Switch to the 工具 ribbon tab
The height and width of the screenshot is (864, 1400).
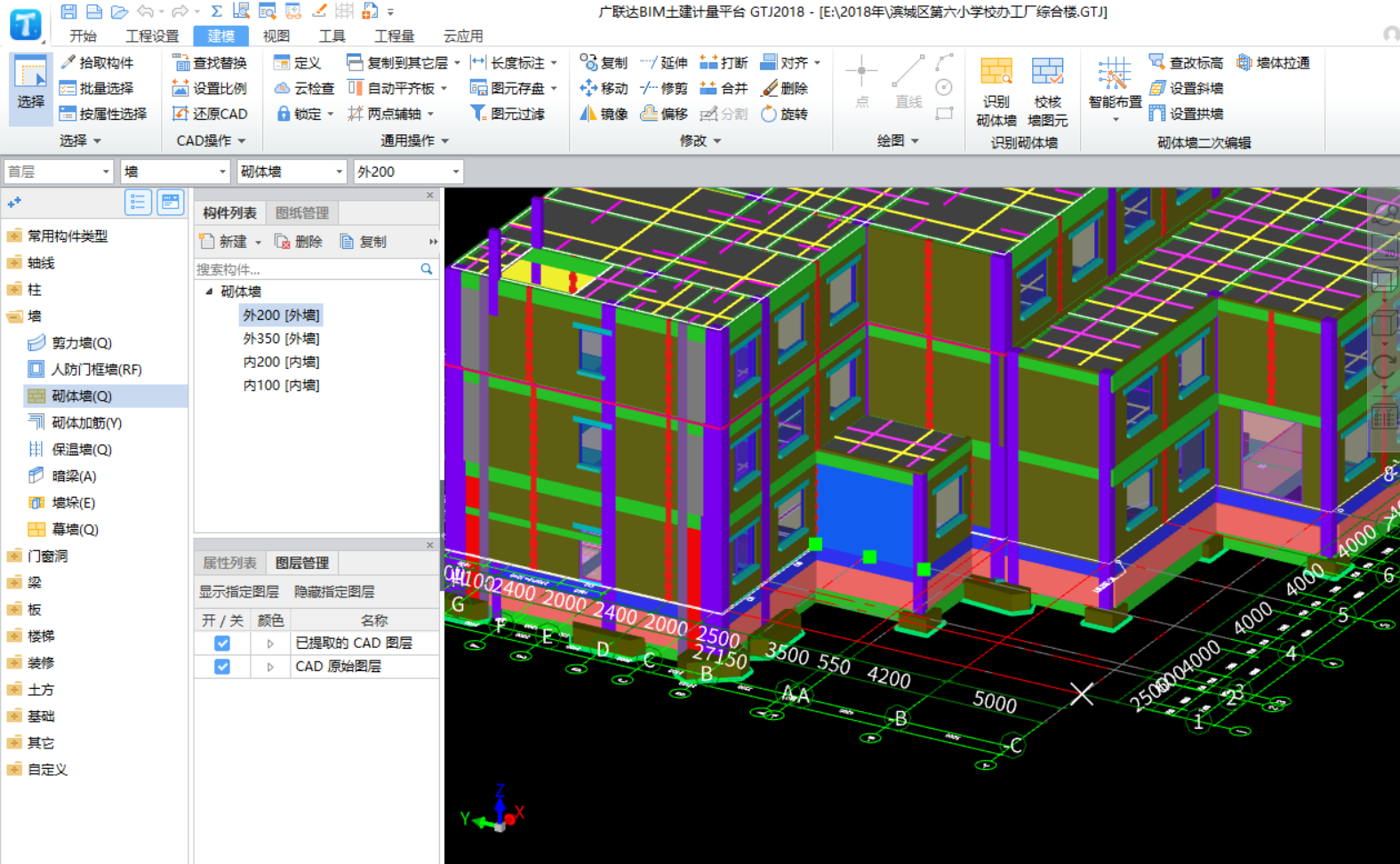[x=332, y=36]
